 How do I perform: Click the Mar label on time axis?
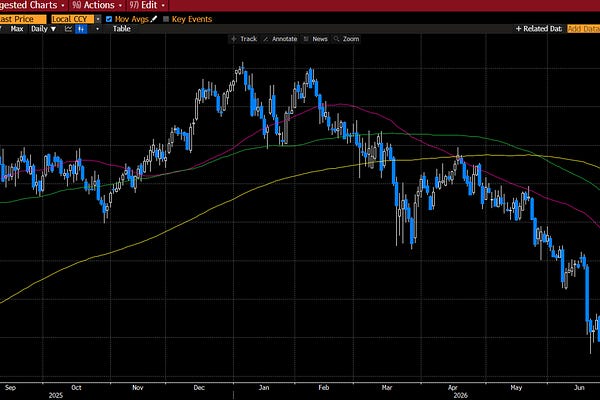387,387
